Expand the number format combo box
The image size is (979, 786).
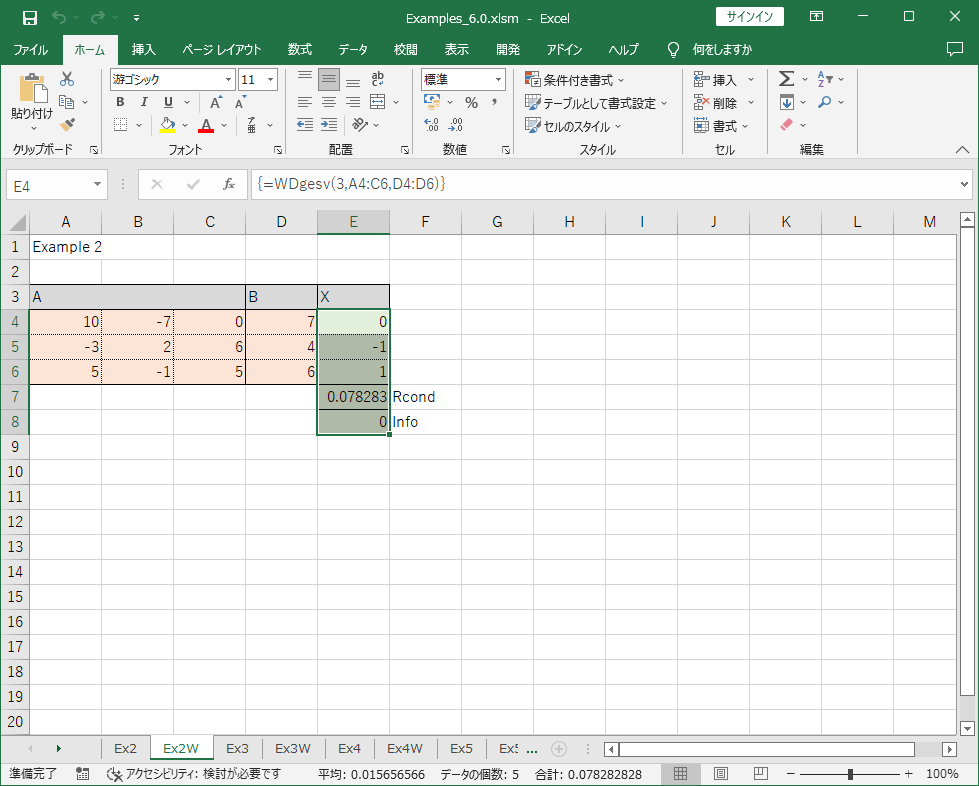click(499, 80)
